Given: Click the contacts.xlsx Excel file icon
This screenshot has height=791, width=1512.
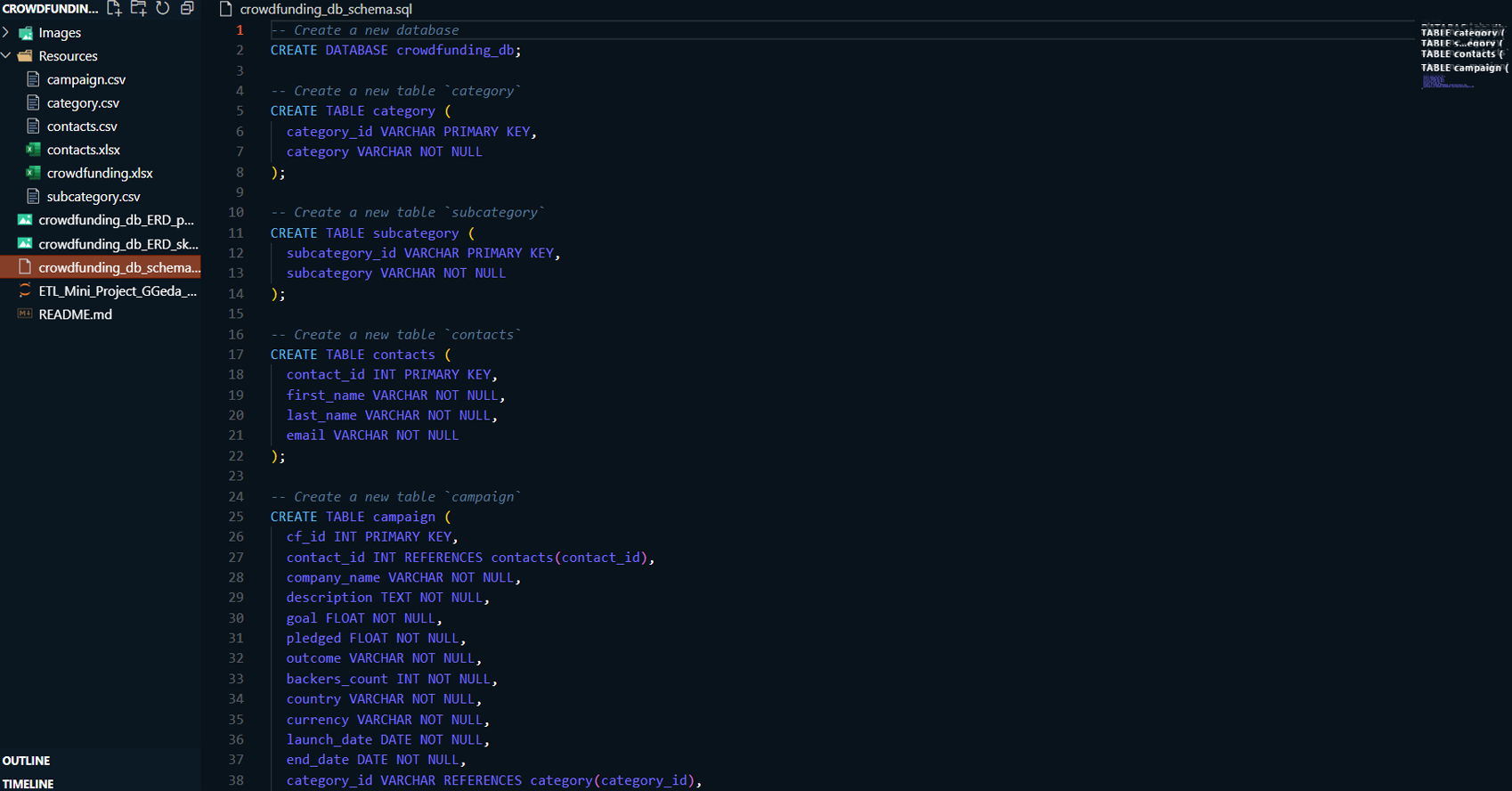Looking at the screenshot, I should 33,150.
